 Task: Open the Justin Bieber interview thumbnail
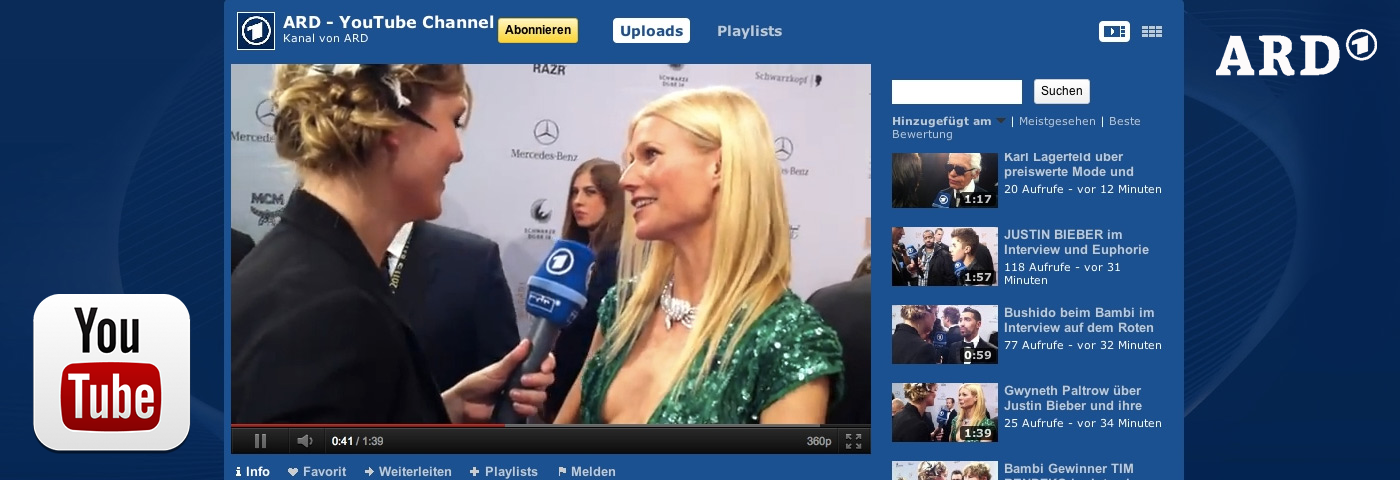click(x=945, y=257)
